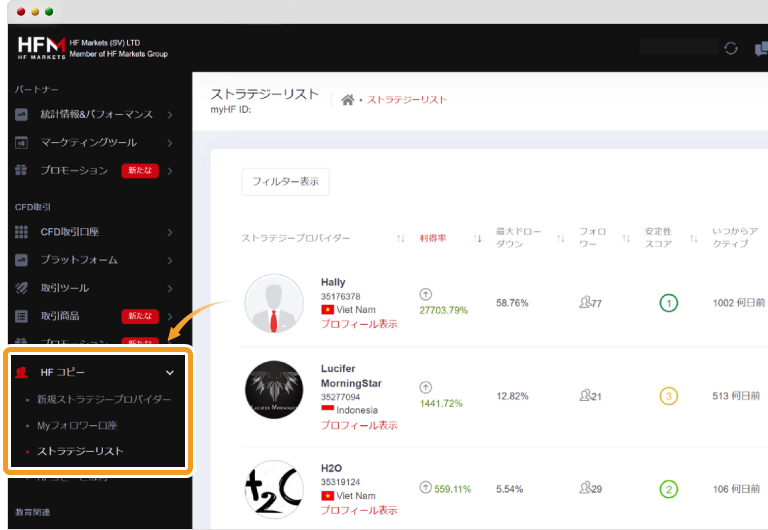Screen dimensions: 768x530
Task: Click the マーケティングツール sidebar icon
Action: [21, 143]
